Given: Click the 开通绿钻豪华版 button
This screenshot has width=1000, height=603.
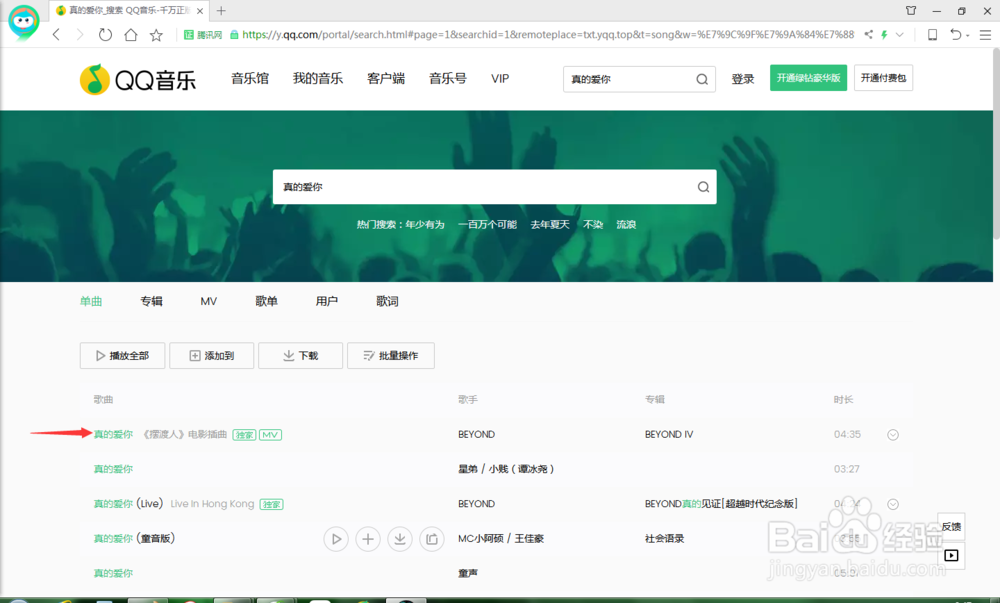Looking at the screenshot, I should pyautogui.click(x=808, y=78).
